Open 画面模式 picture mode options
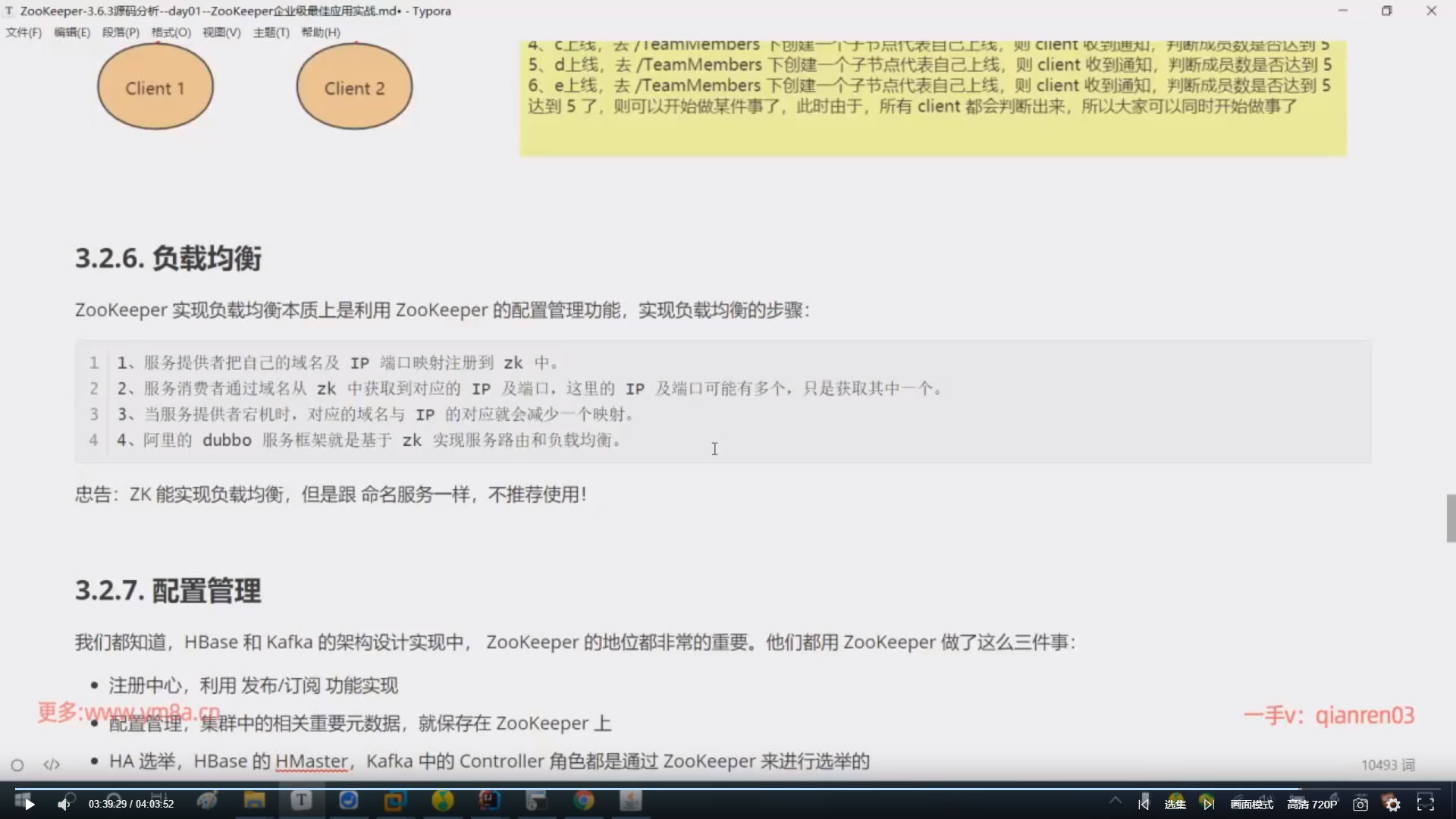 [x=1251, y=804]
